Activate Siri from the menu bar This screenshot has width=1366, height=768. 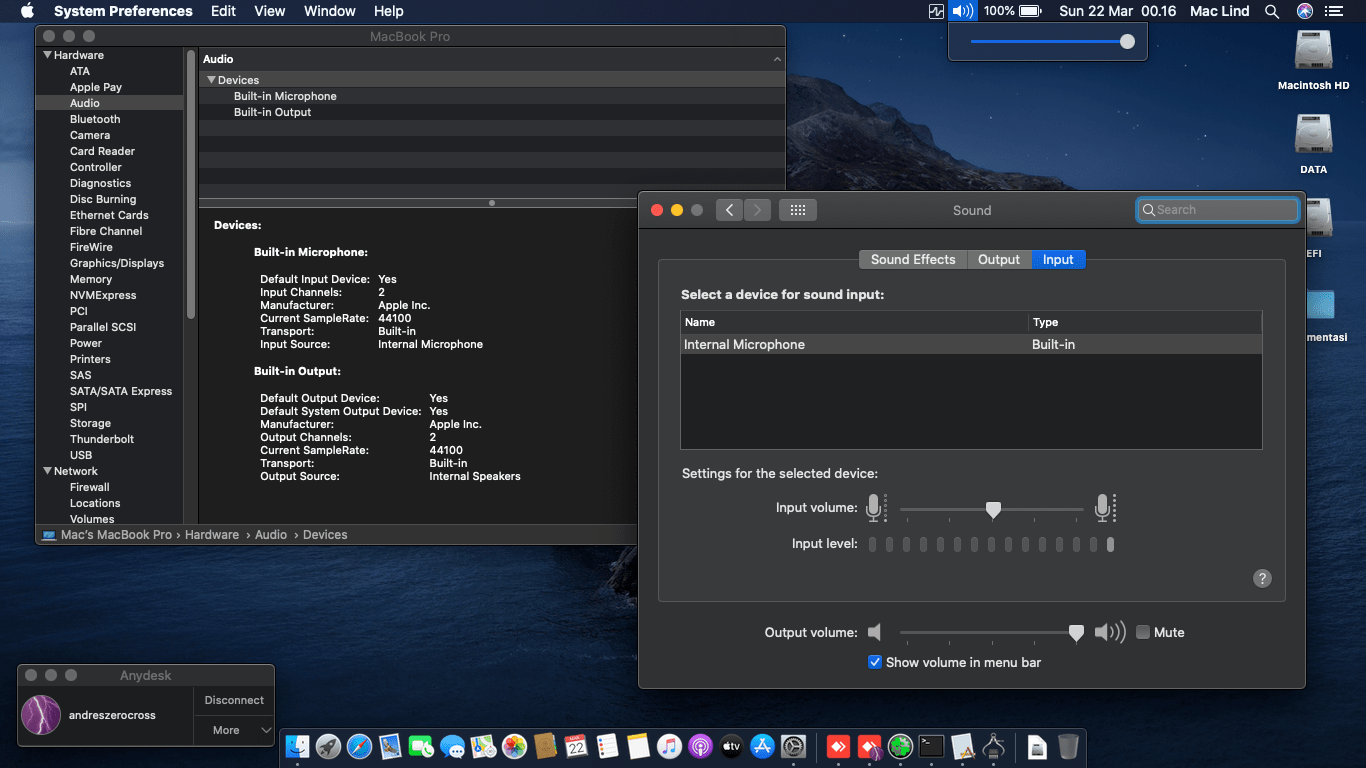(1304, 11)
